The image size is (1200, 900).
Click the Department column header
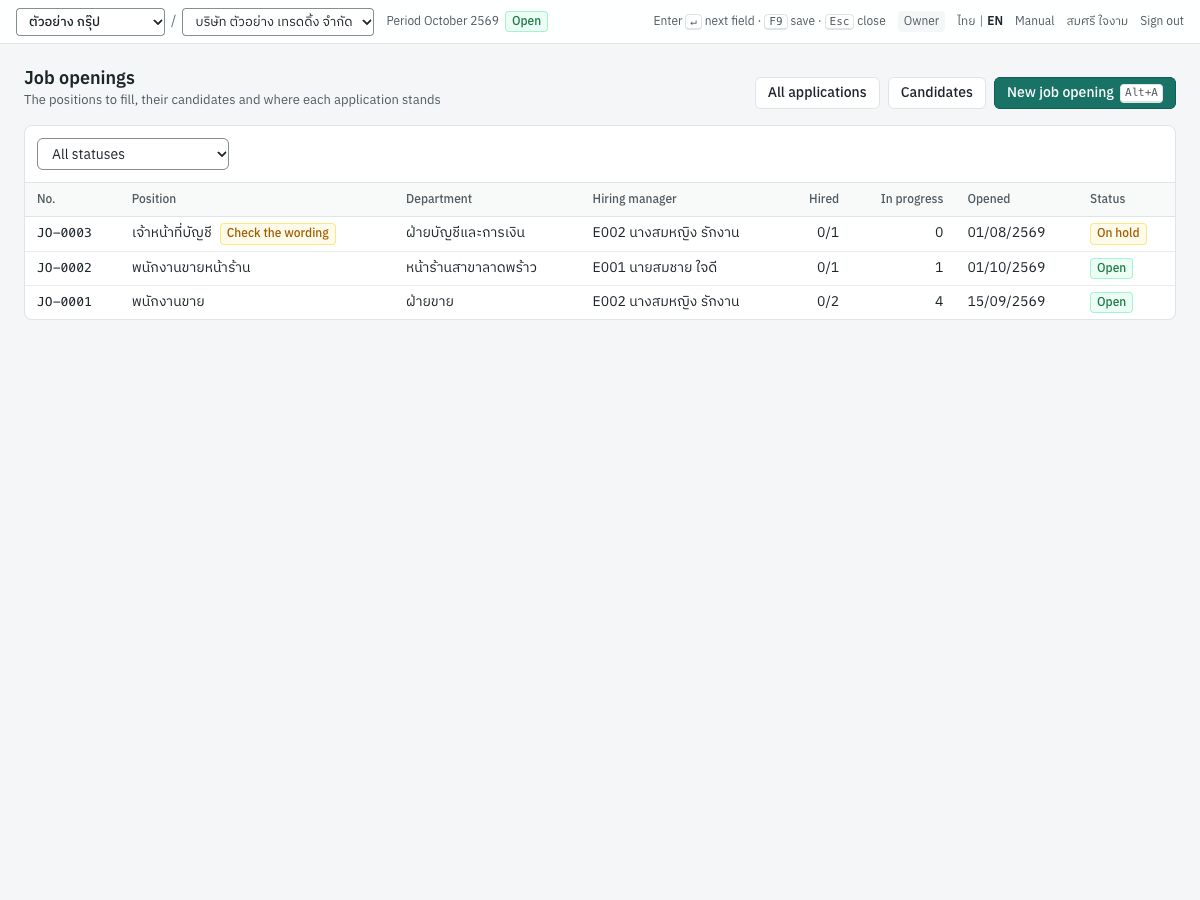(439, 199)
